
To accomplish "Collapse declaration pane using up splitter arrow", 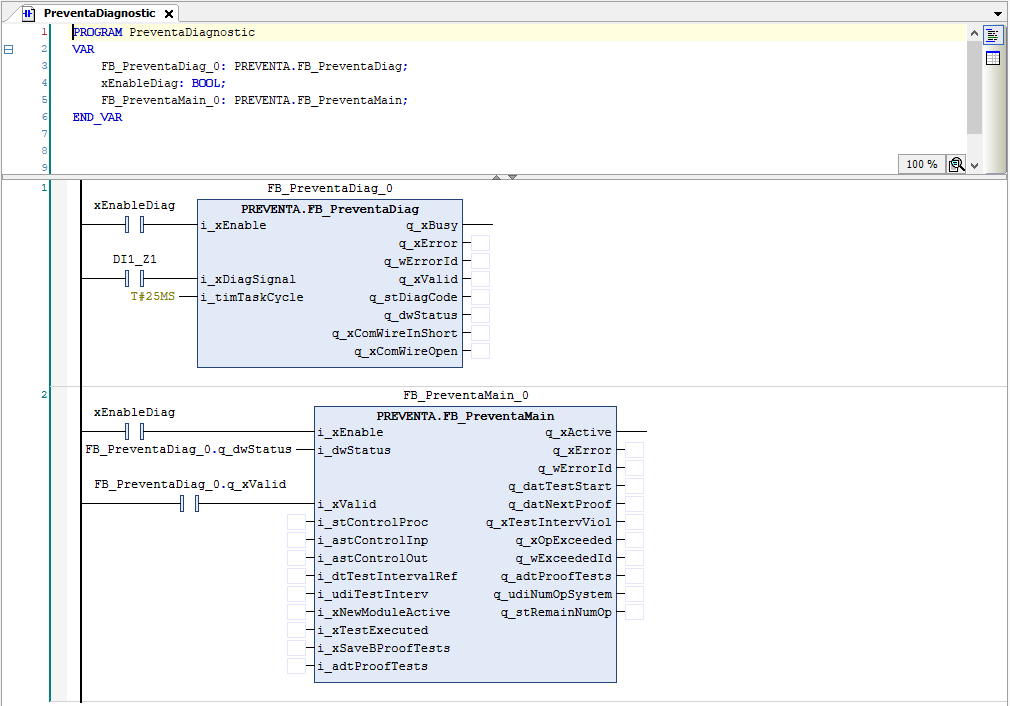I will click(496, 177).
